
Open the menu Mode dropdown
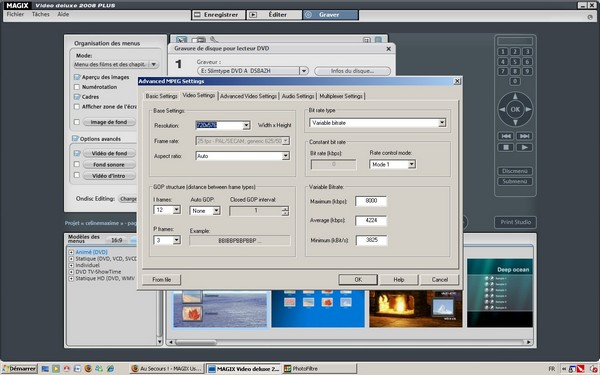(153, 64)
